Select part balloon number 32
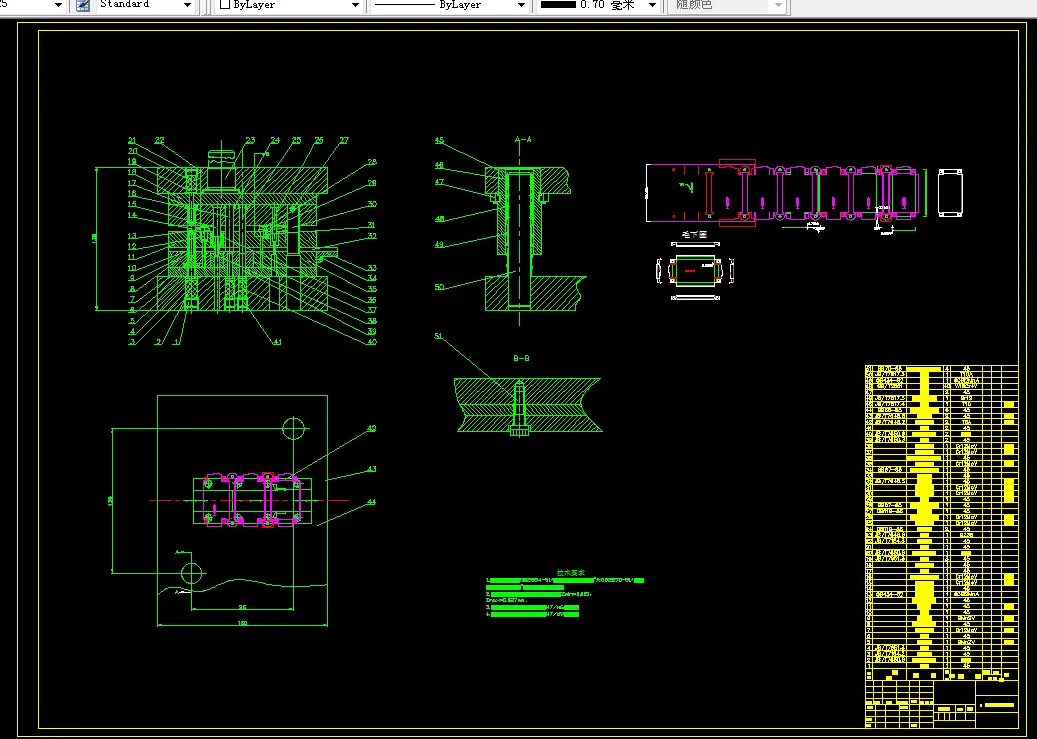Viewport: 1037px width, 739px height. [372, 236]
